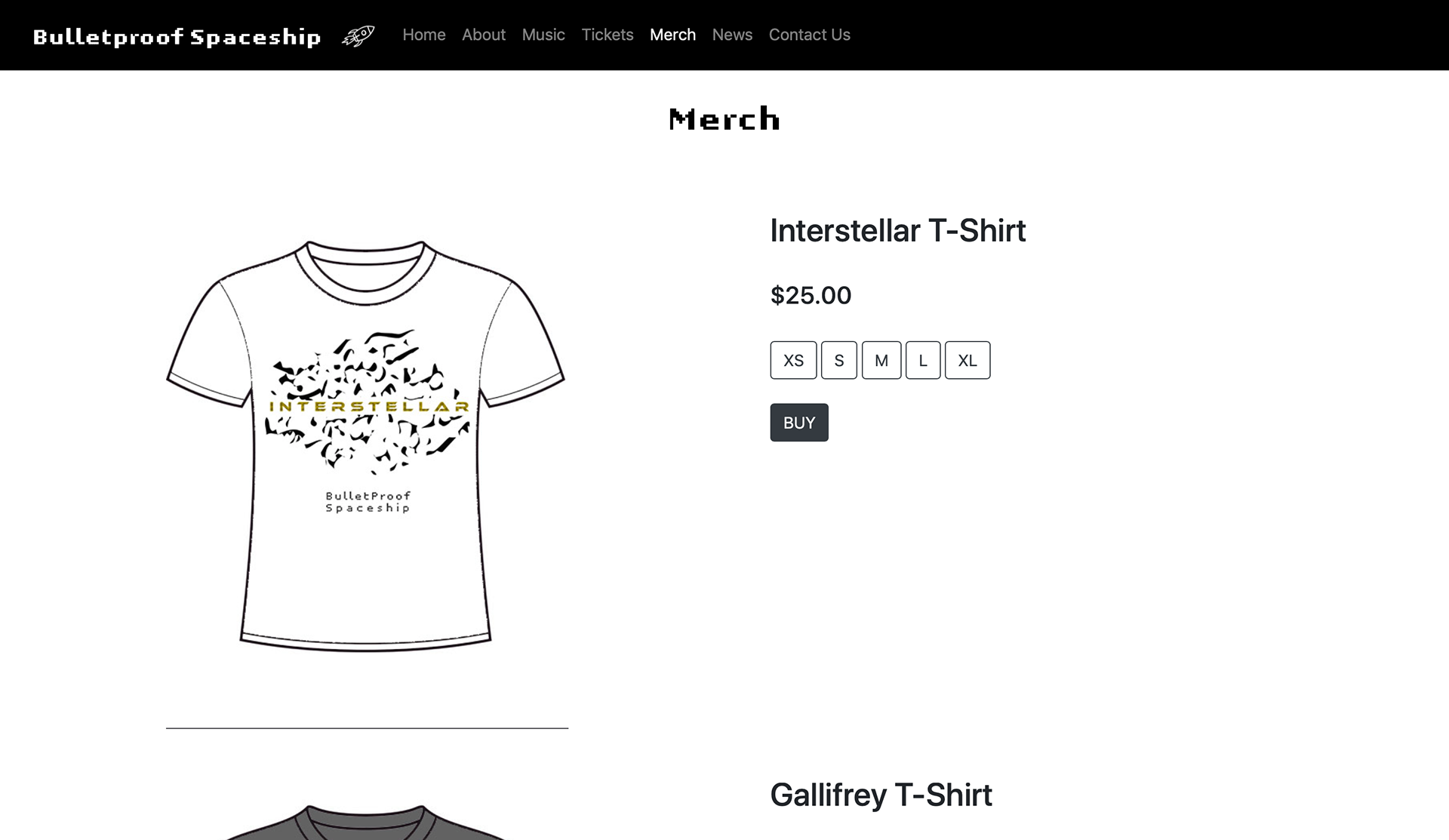Click the Merch page heading

tap(724, 119)
